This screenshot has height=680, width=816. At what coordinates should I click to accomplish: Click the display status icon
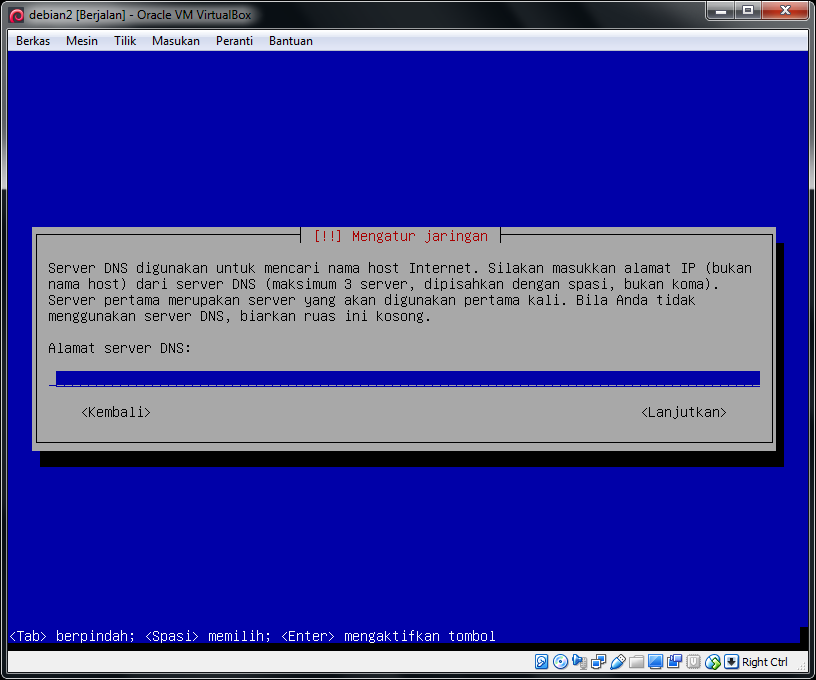click(x=655, y=662)
